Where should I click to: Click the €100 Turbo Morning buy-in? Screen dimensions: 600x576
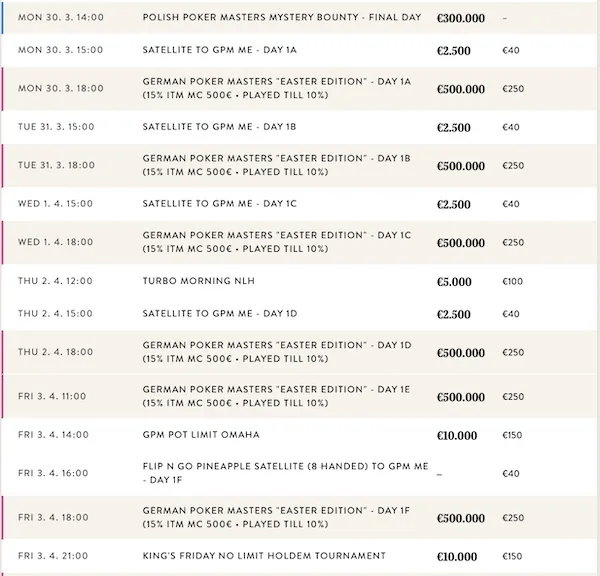point(512,282)
